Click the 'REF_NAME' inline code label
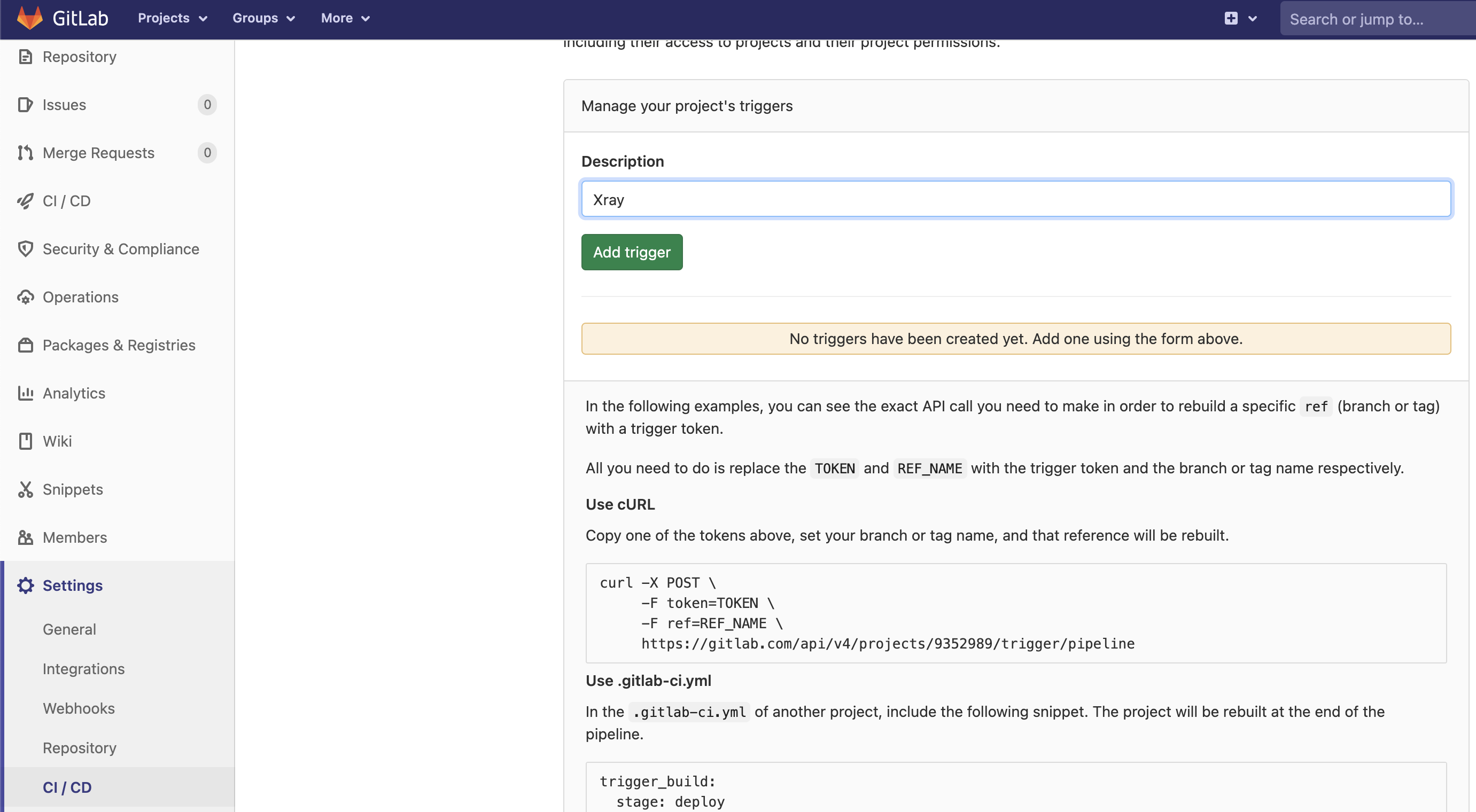Viewport: 1476px width, 812px height. pyautogui.click(x=929, y=469)
